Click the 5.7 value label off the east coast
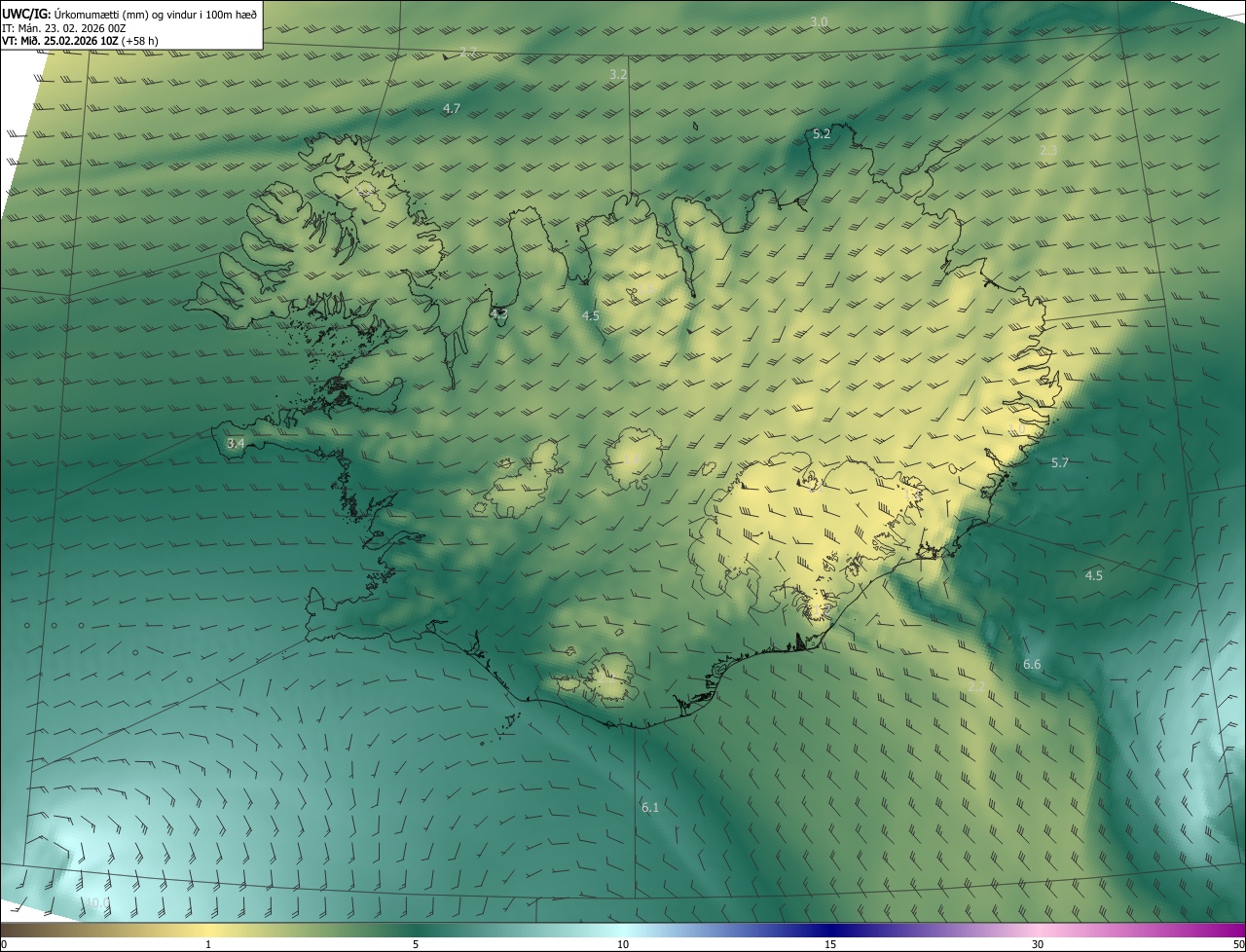Screen dimensions: 1246x952 (x=1060, y=462)
